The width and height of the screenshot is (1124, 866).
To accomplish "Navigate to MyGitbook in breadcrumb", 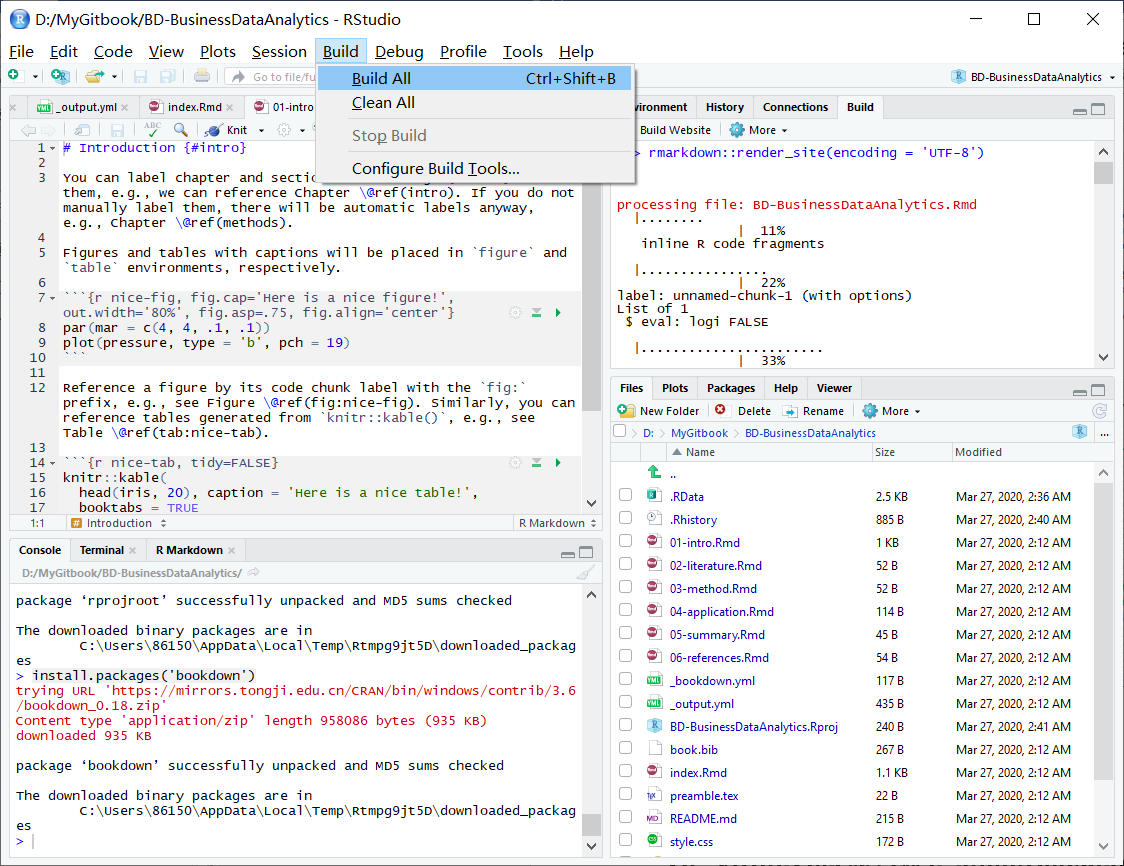I will click(x=699, y=433).
